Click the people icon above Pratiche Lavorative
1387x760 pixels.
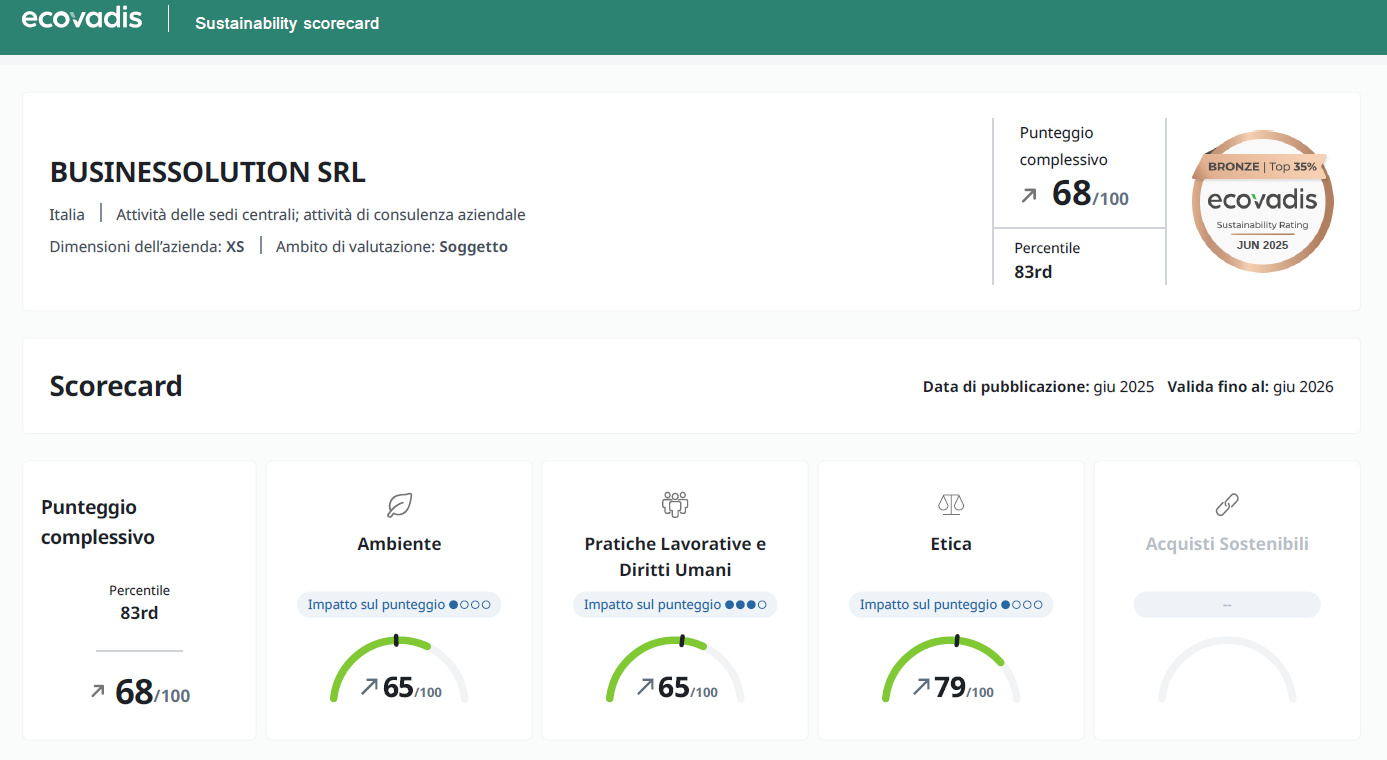(675, 505)
